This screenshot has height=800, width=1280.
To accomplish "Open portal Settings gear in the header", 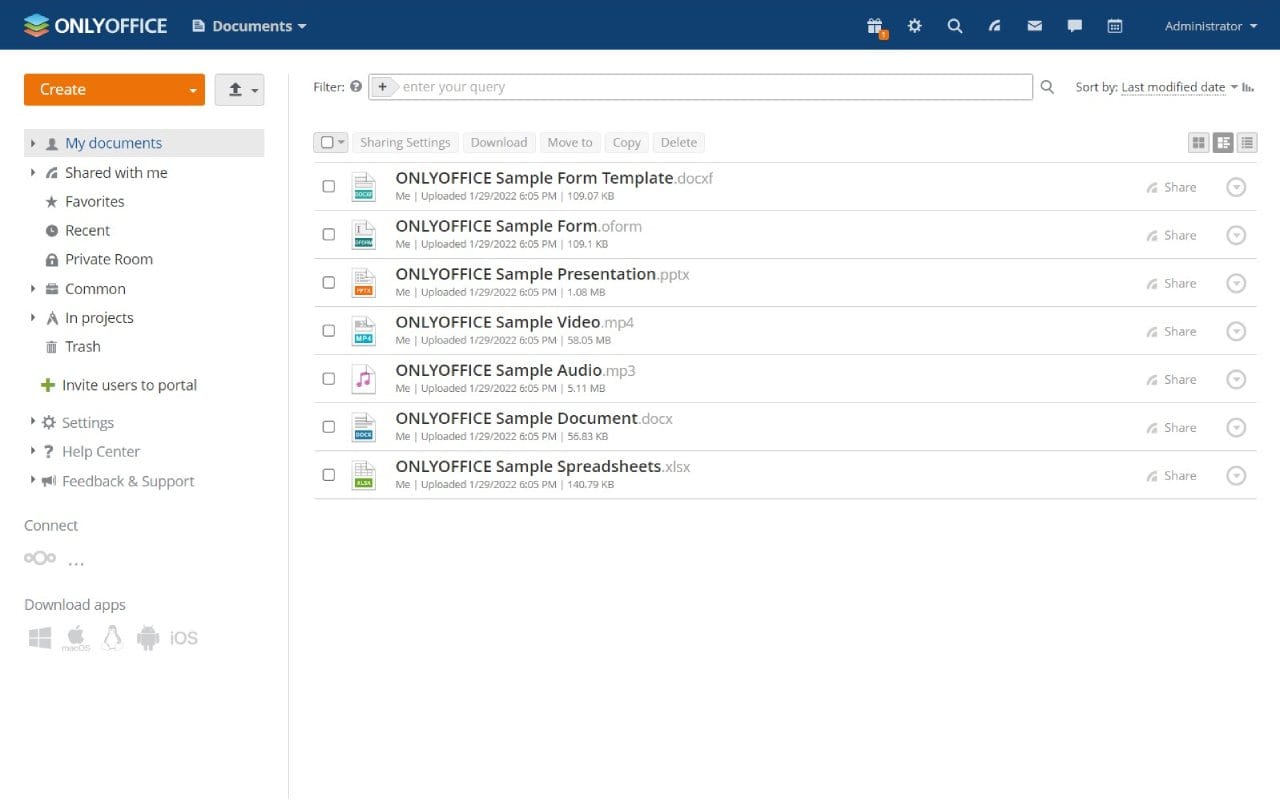I will [914, 26].
